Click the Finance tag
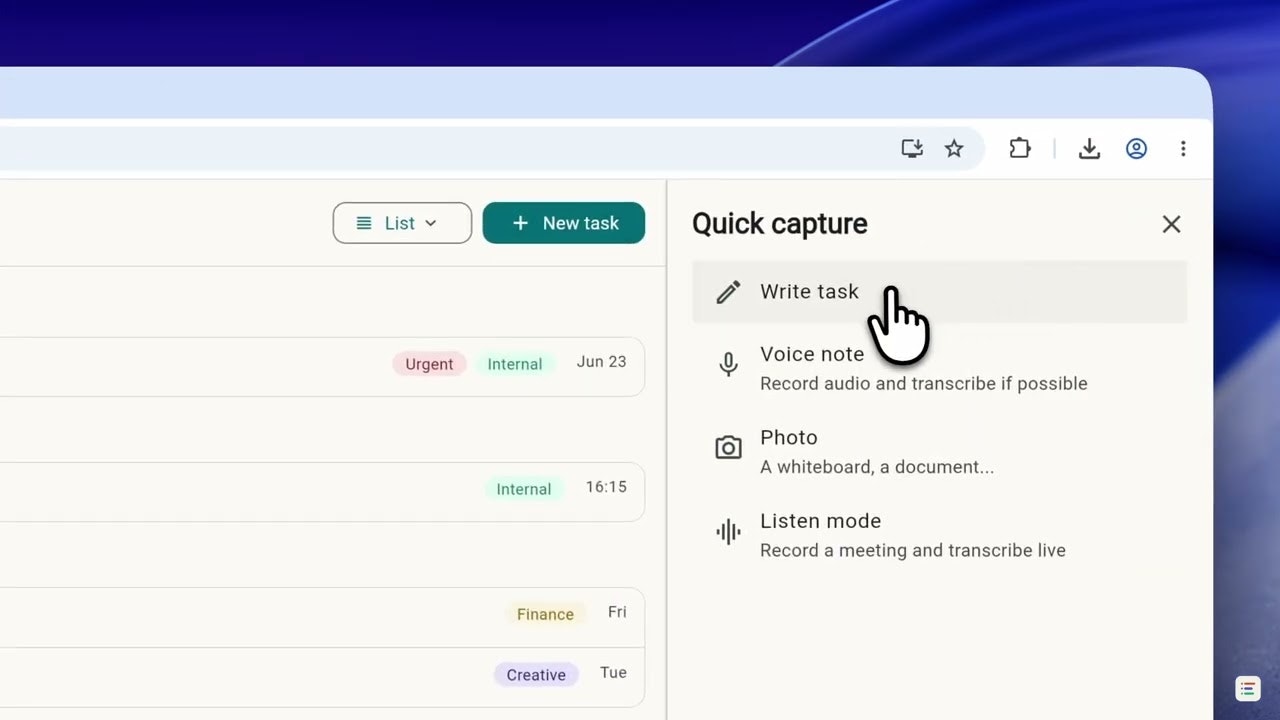Image resolution: width=1280 pixels, height=720 pixels. click(545, 614)
